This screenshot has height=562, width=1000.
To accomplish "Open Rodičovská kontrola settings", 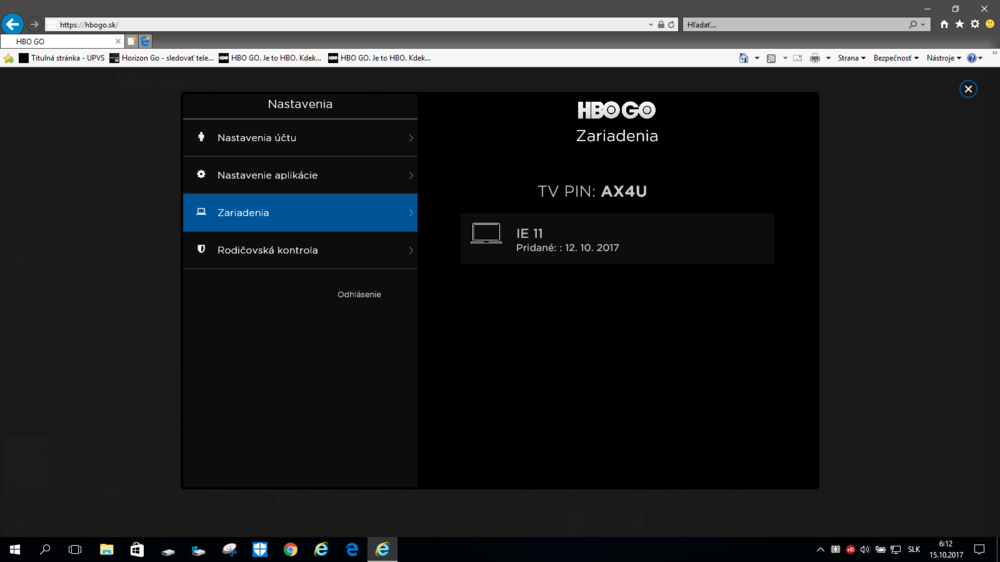I will [x=300, y=250].
